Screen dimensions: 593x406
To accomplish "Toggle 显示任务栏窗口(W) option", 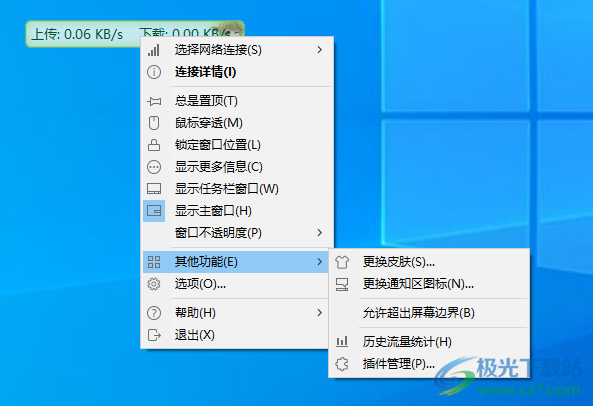I will pyautogui.click(x=237, y=189).
